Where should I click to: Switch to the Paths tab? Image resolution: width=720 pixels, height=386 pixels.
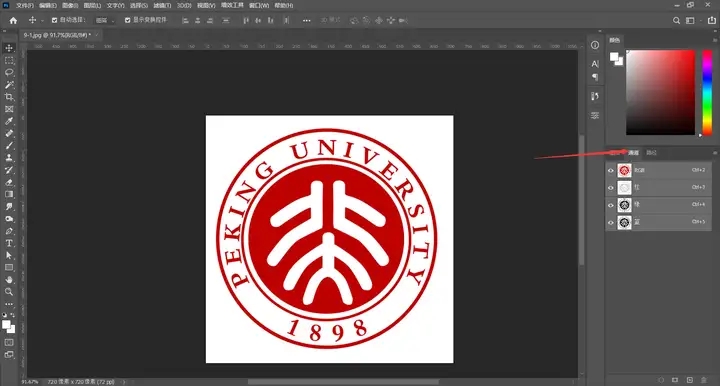[651, 153]
